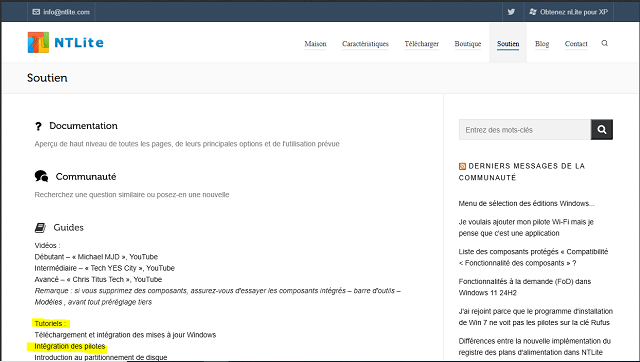Click the Tutoriels label
Screen dimensions: 640x362
click(x=50, y=324)
